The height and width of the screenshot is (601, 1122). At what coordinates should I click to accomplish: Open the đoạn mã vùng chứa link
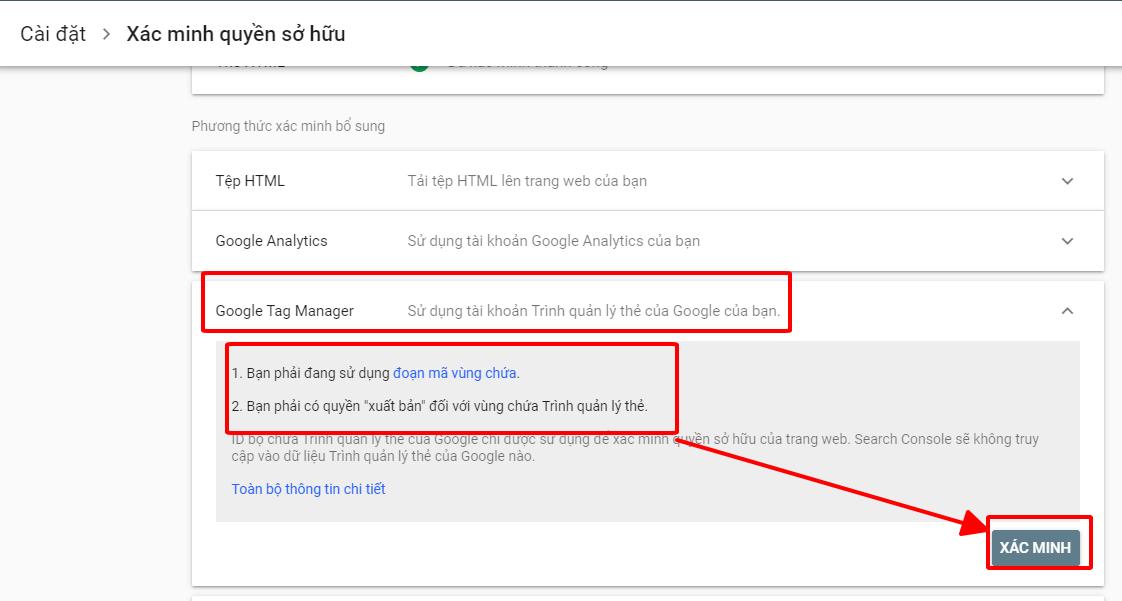coord(455,373)
